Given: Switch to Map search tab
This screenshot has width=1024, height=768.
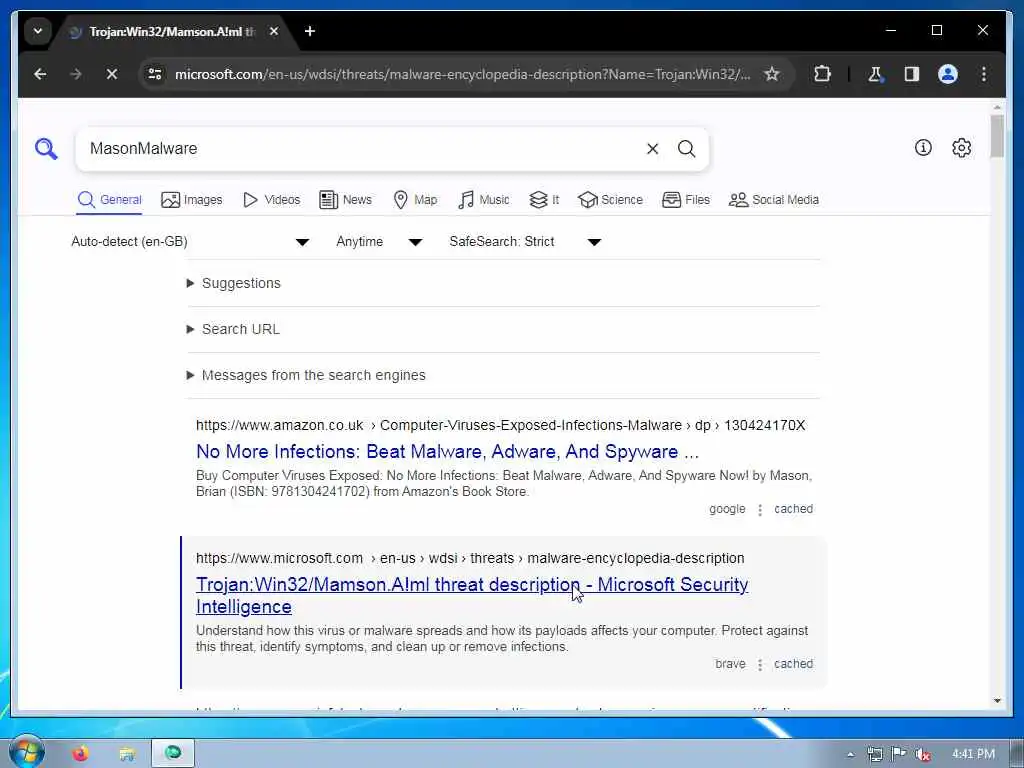Looking at the screenshot, I should [x=415, y=200].
